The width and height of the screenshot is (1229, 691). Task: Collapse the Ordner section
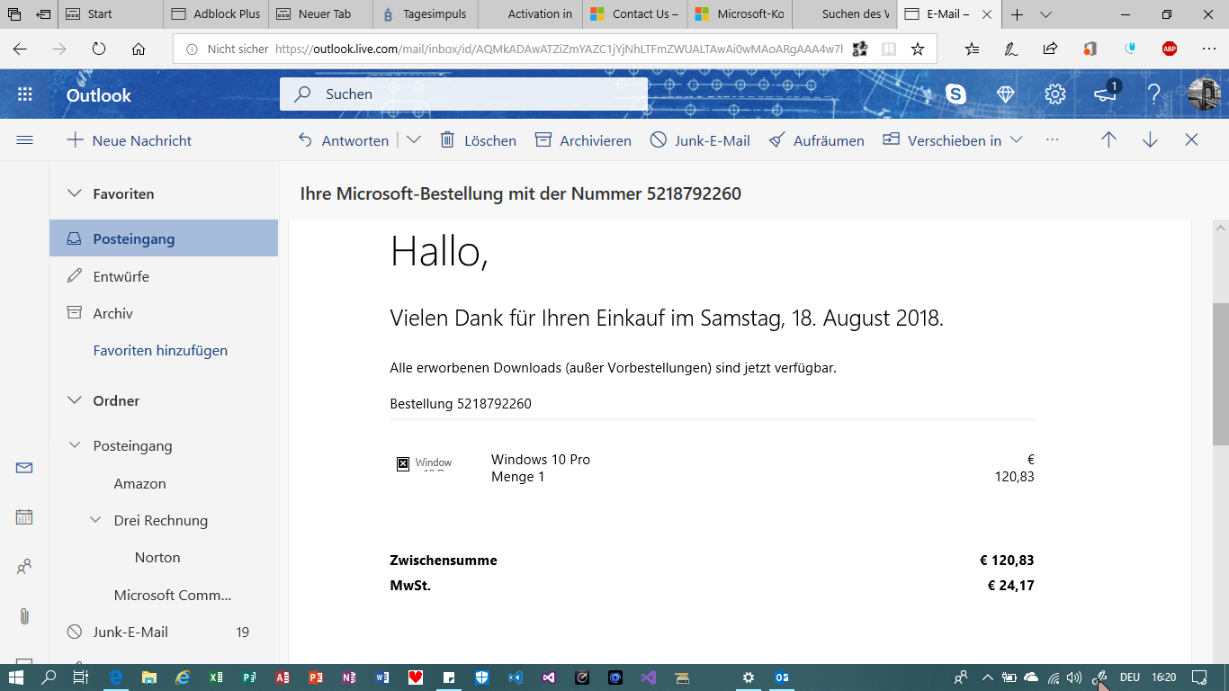[74, 400]
